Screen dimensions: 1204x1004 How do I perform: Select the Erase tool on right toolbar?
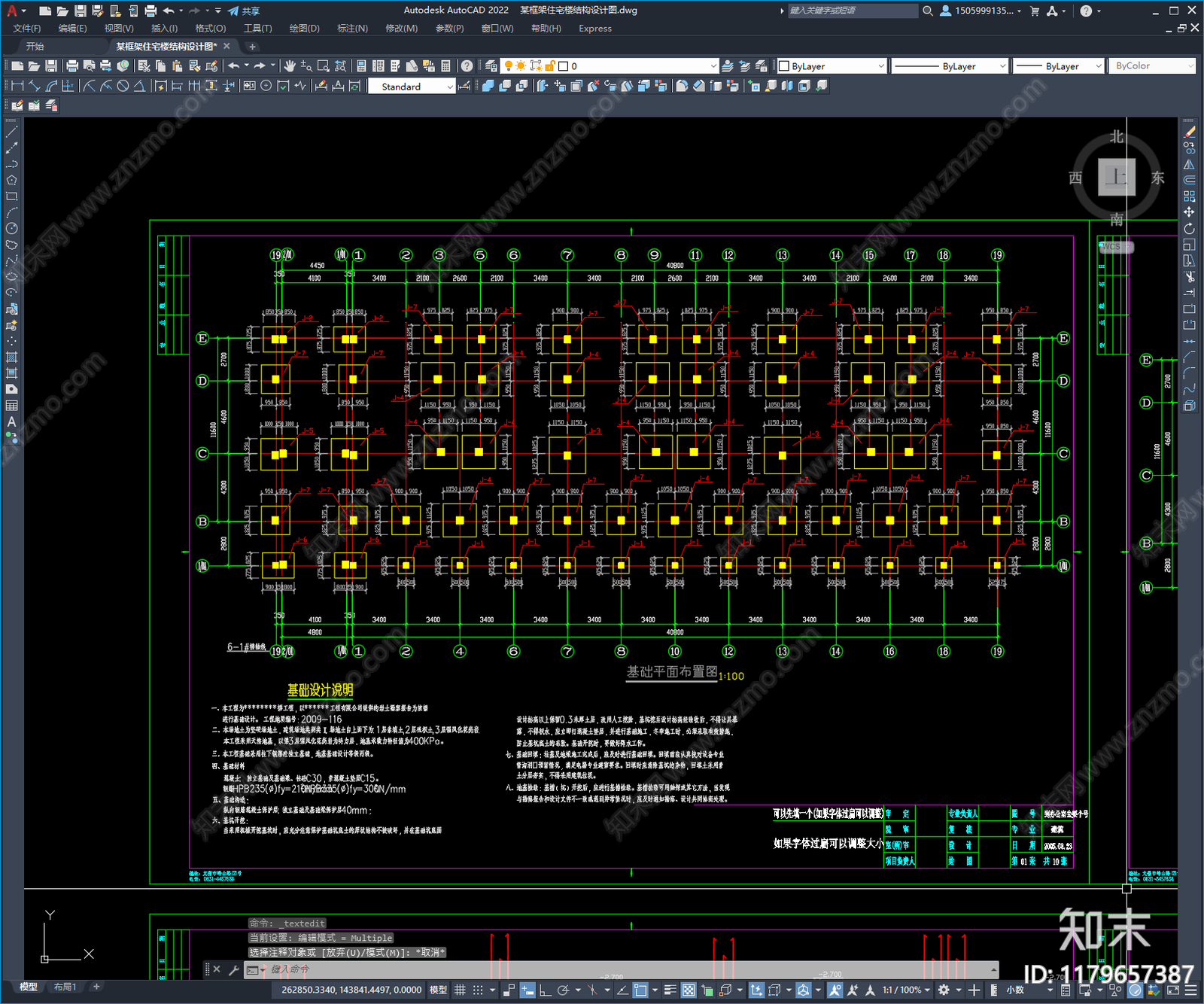[x=1189, y=132]
